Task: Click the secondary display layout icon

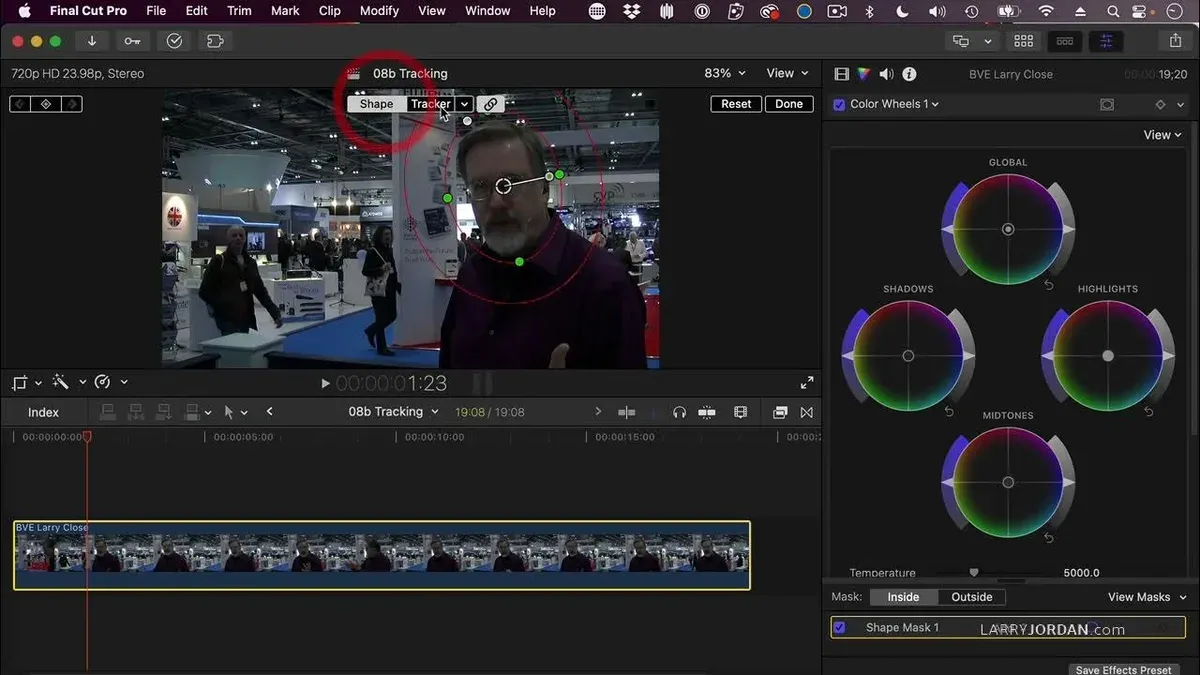Action: click(x=961, y=41)
